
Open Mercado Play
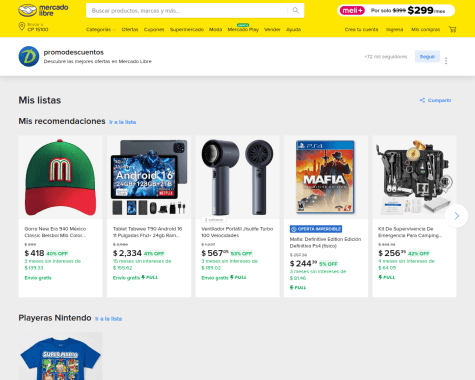243,30
